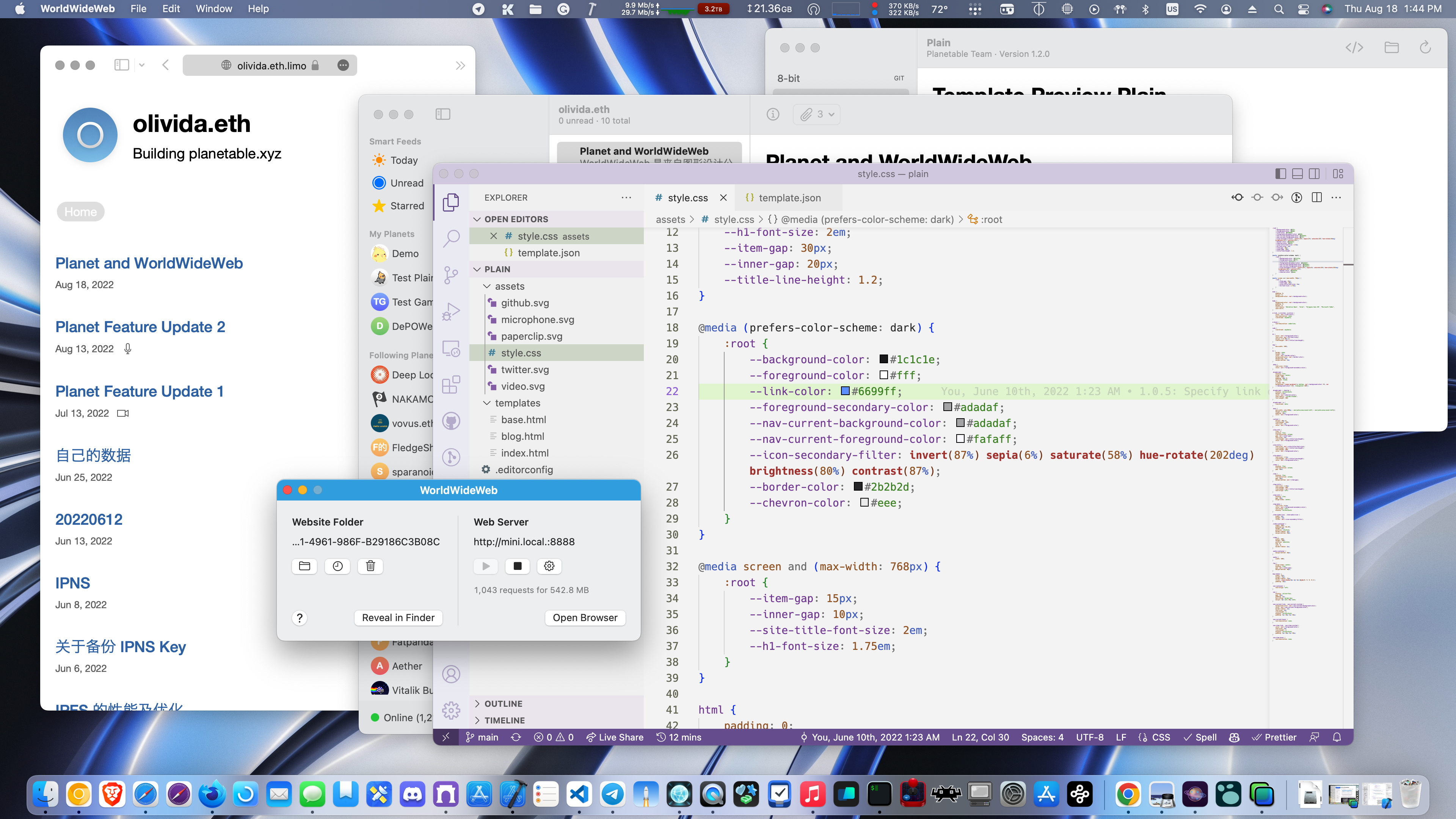1456x819 pixels.
Task: Click the trash icon in WorldWideWeb dialog
Action: (x=370, y=566)
